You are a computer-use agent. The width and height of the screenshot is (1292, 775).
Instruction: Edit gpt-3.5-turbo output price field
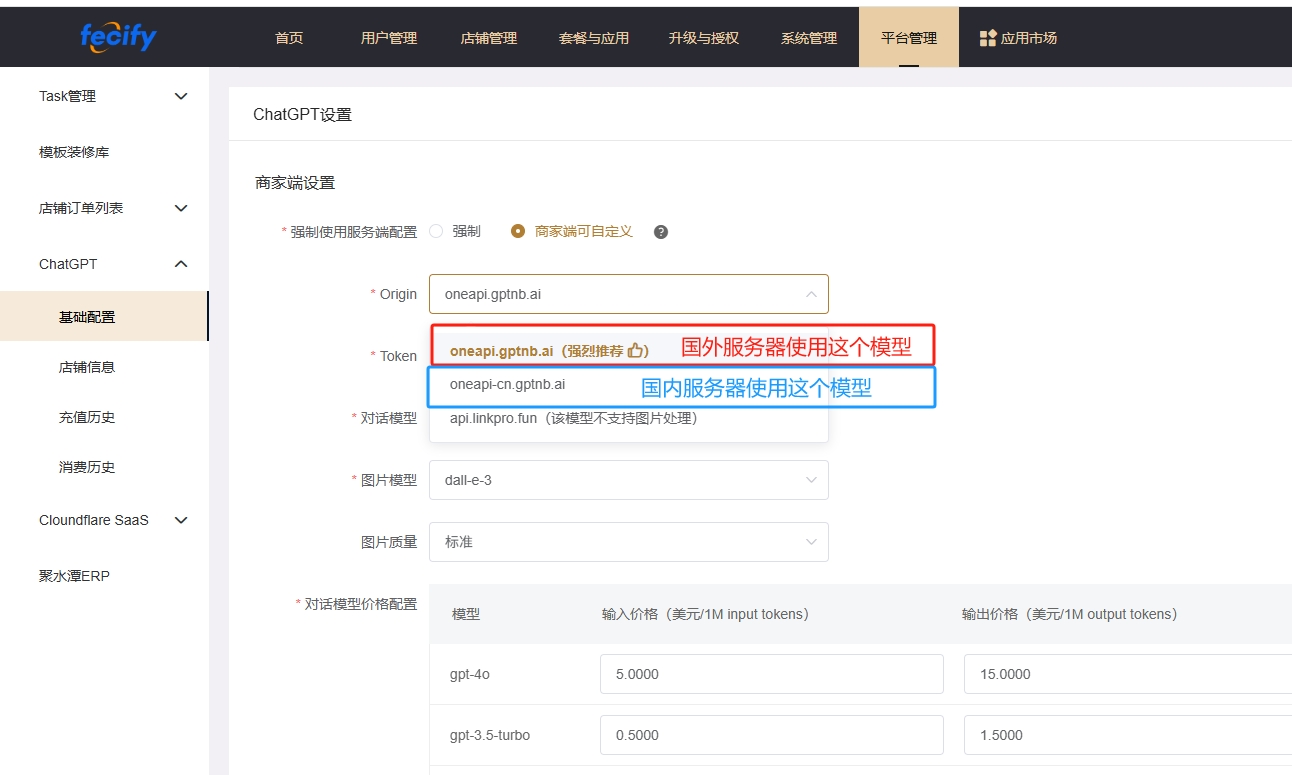[1128, 735]
